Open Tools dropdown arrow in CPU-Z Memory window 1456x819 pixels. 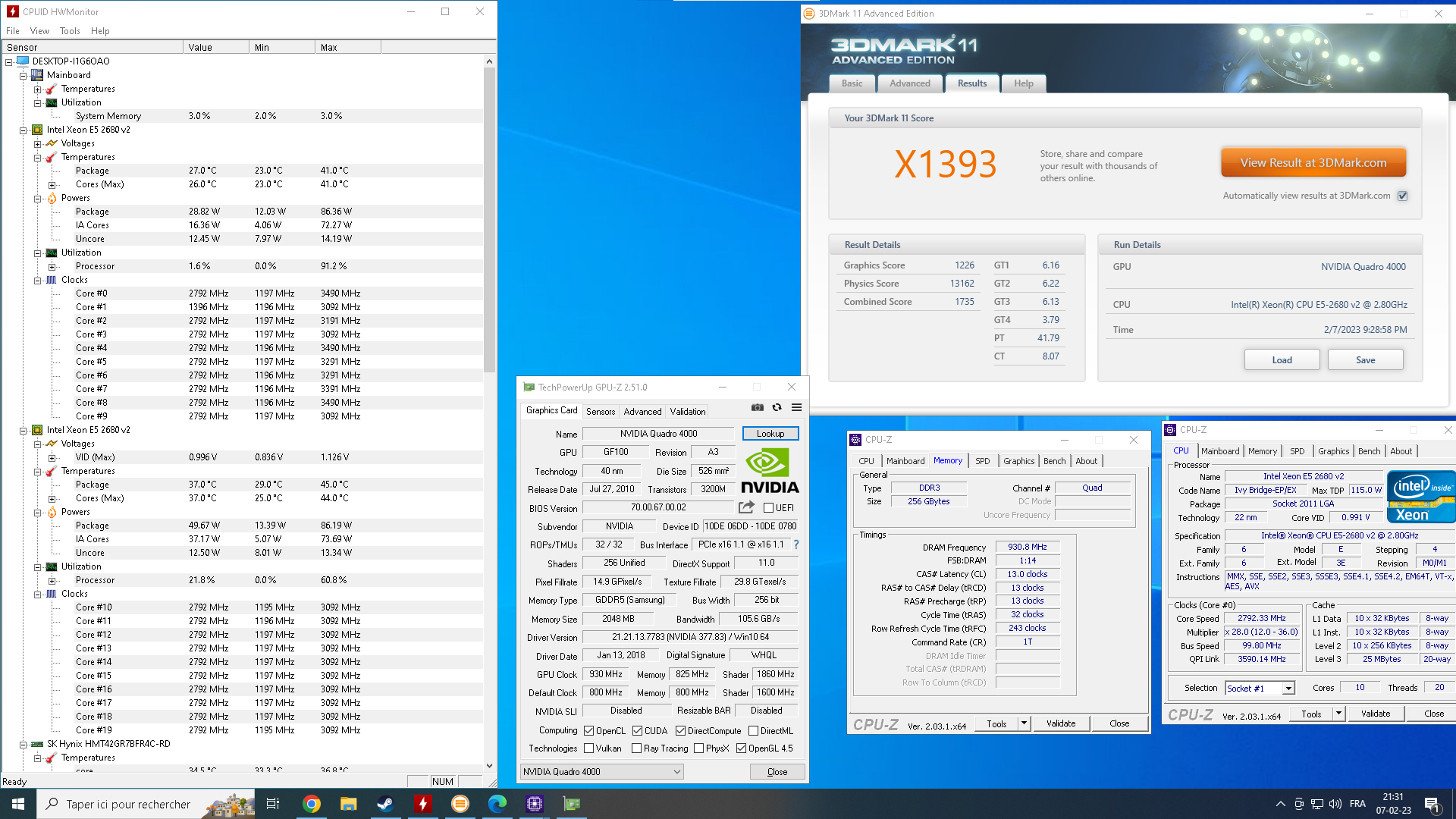pyautogui.click(x=1024, y=723)
